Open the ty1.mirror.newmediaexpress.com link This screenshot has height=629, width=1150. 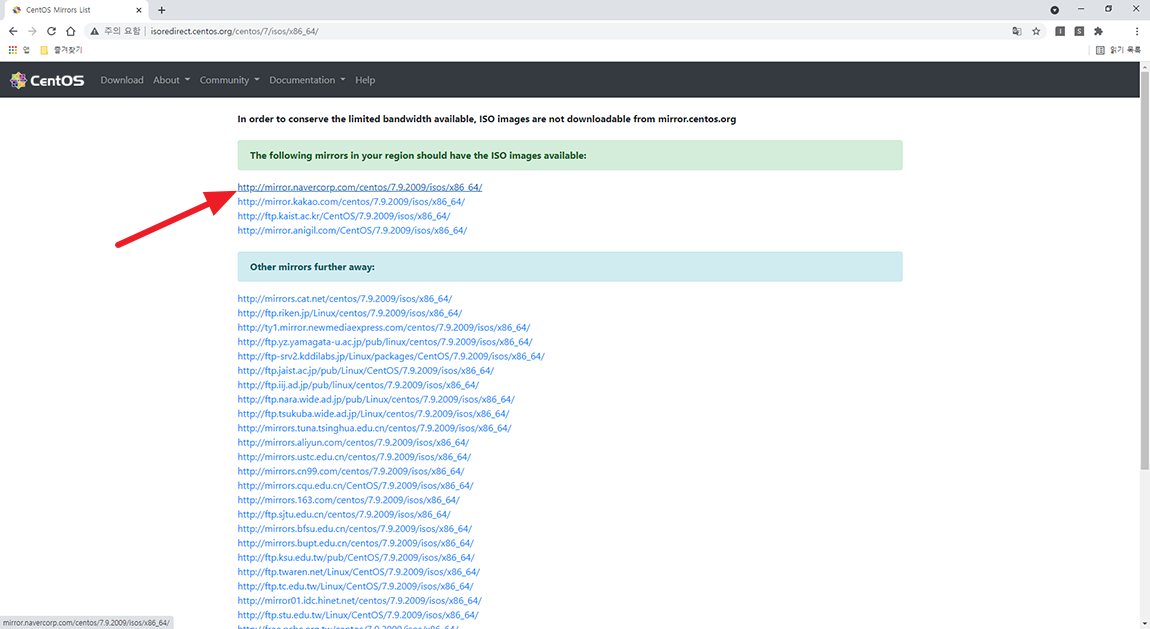384,328
